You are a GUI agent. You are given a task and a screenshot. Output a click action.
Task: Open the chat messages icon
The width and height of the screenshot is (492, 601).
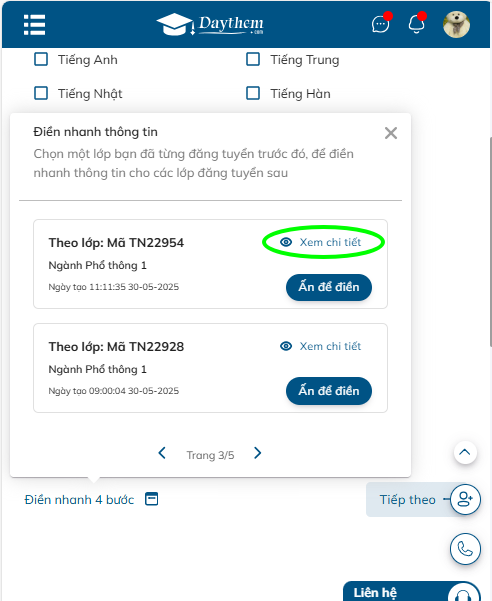click(380, 25)
